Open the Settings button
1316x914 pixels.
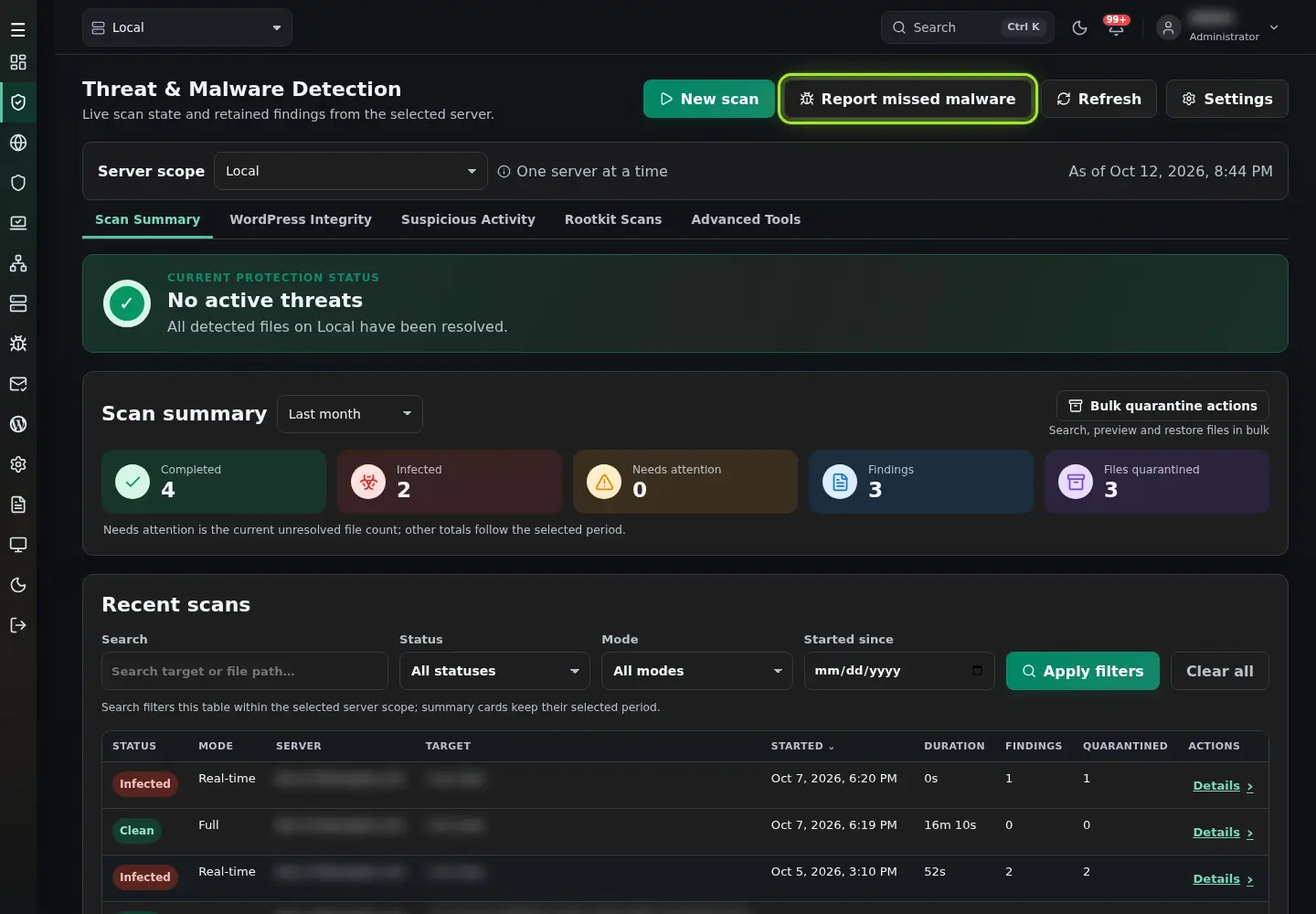point(1227,99)
